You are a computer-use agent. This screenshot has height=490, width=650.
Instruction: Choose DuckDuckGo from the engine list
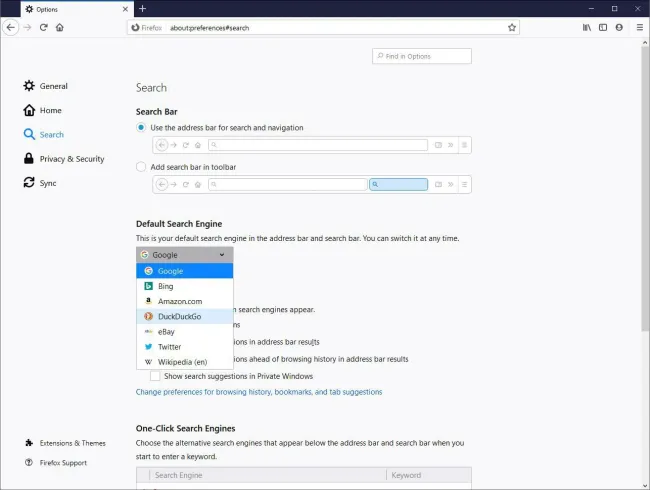click(179, 316)
